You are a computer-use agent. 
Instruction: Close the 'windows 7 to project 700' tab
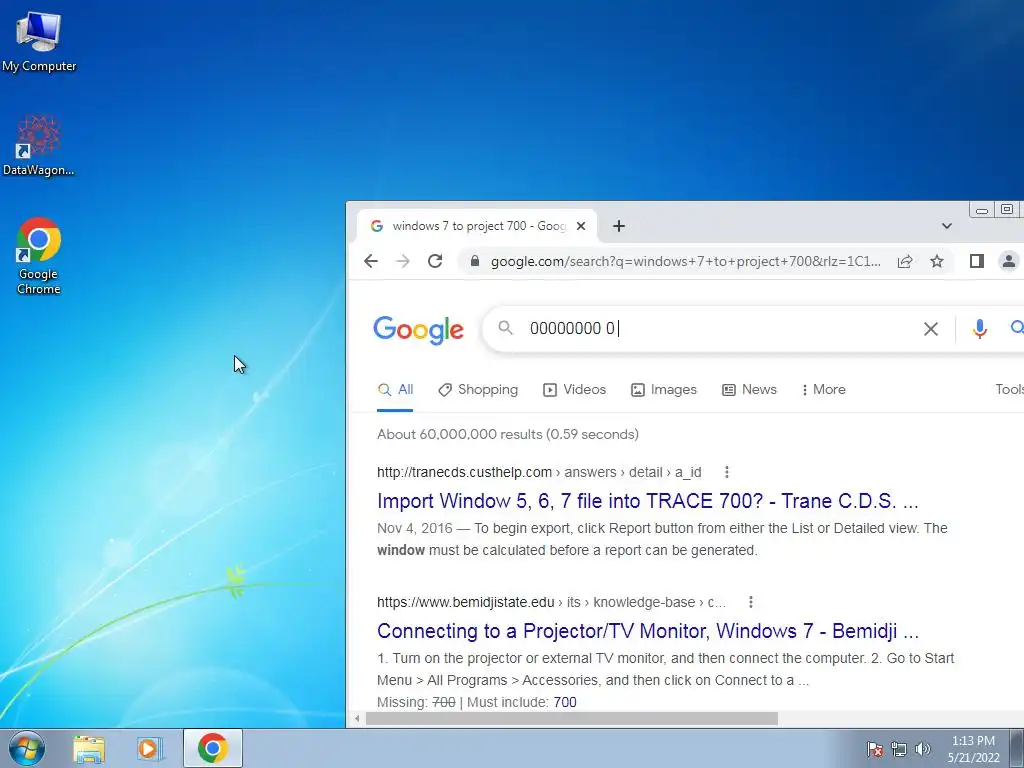[x=581, y=226]
